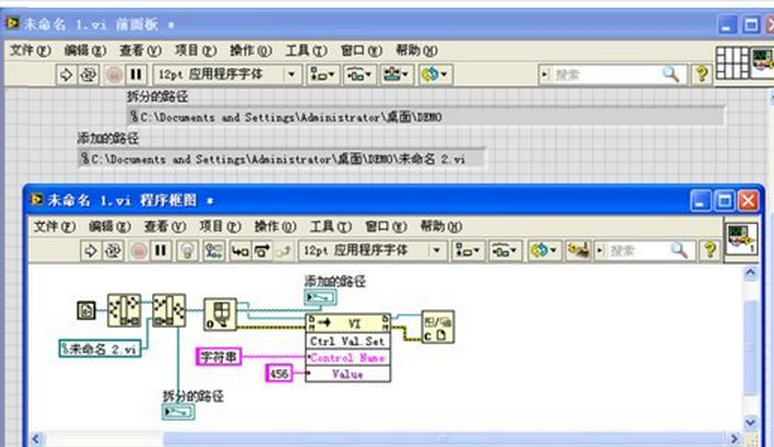Click Run arrow in front panel toolbar
This screenshot has width=774, height=447.
66,75
